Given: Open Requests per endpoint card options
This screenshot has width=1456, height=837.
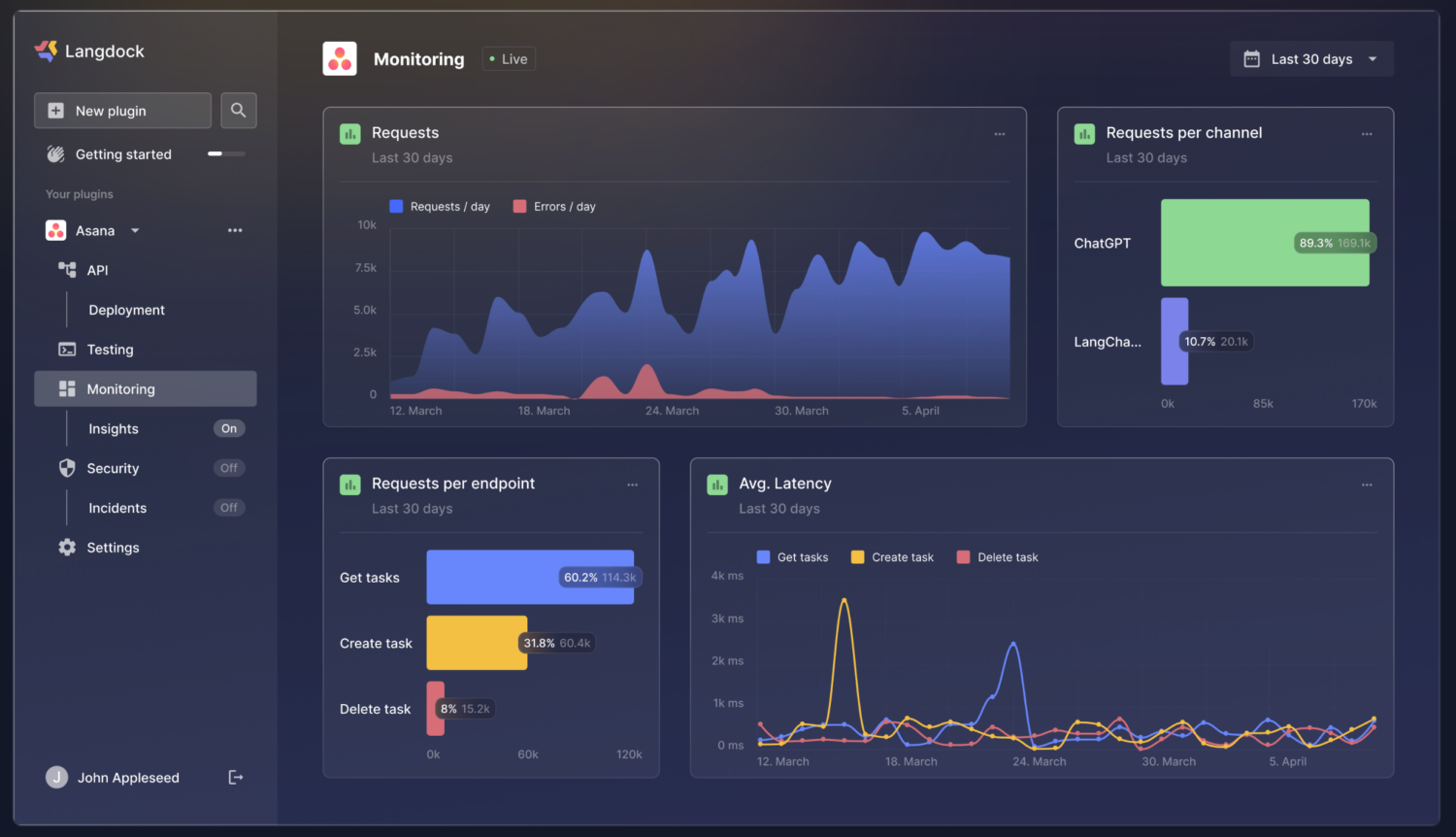Looking at the screenshot, I should coord(633,485).
